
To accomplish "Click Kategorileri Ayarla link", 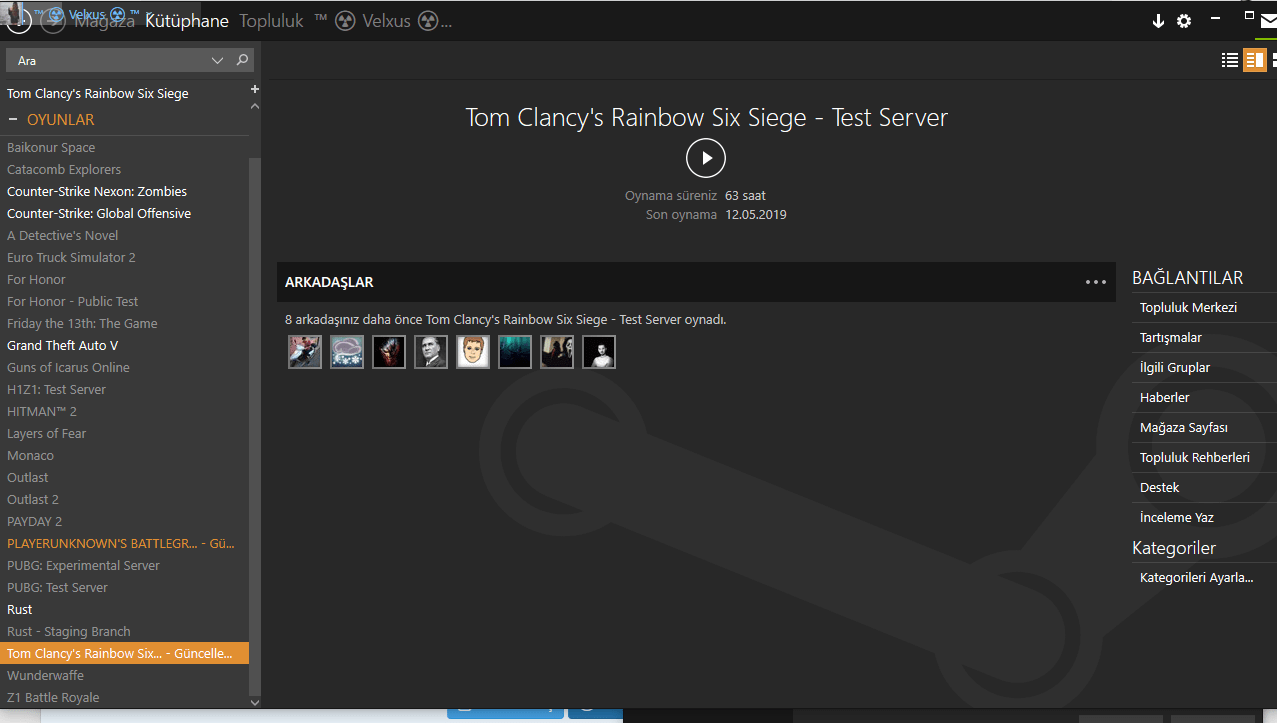I will click(1196, 577).
